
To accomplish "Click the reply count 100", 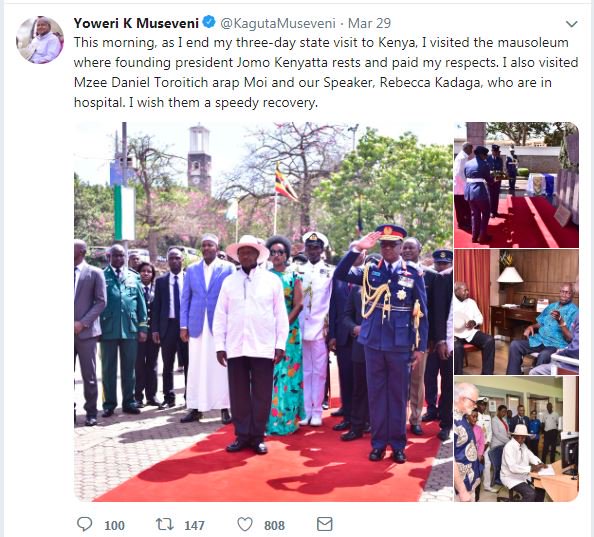I will pyautogui.click(x=114, y=526).
